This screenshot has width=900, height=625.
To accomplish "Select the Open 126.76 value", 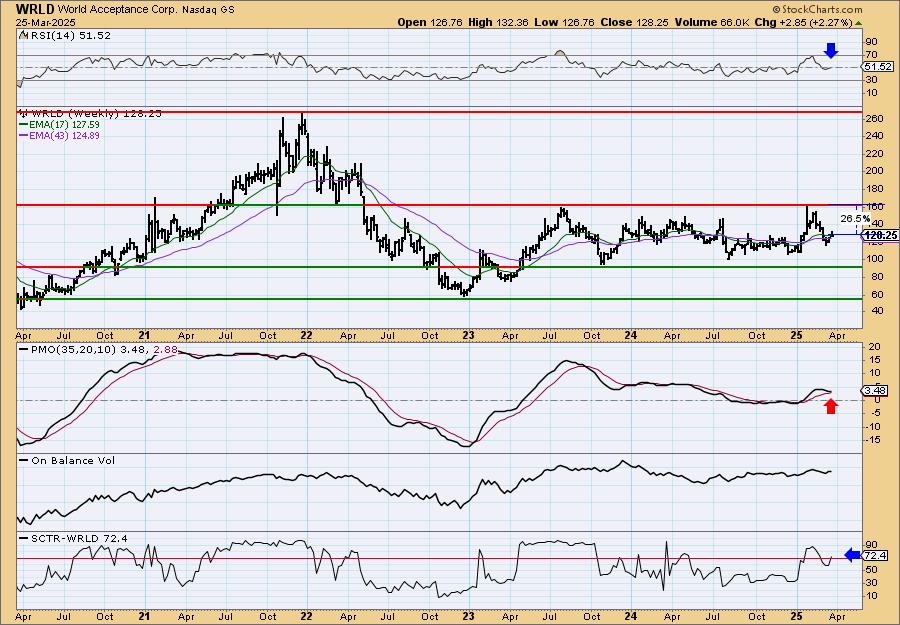I will coord(430,22).
